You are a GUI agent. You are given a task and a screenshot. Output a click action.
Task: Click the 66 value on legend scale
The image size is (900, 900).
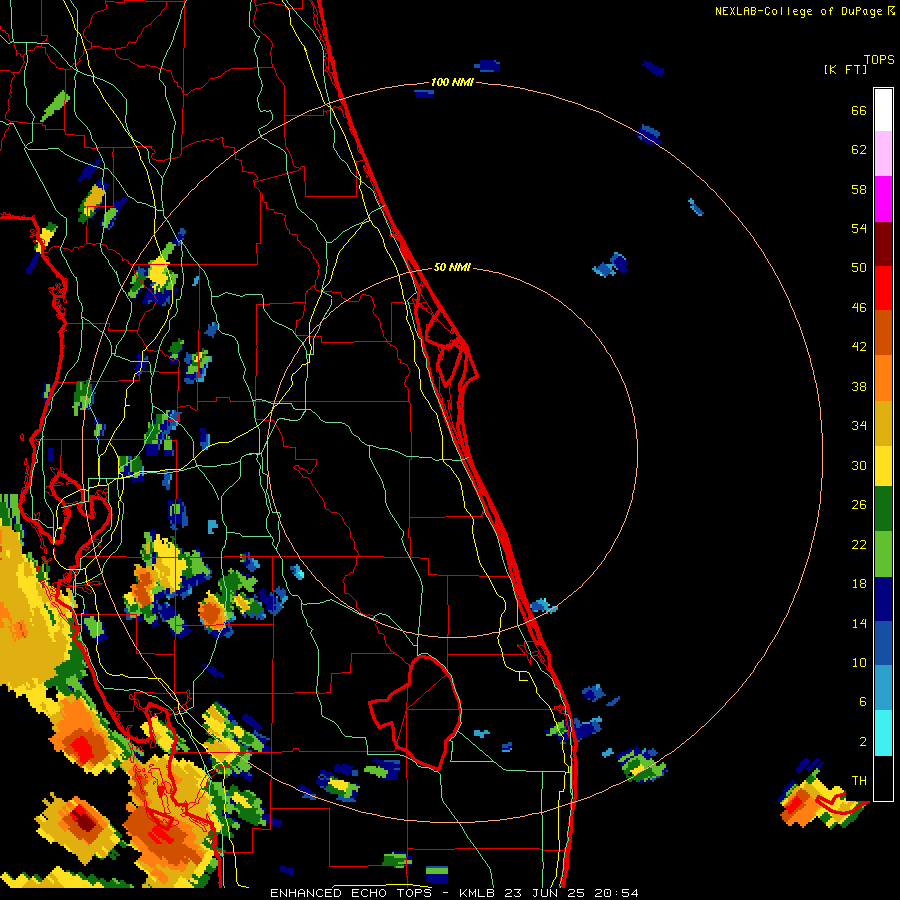click(x=859, y=111)
